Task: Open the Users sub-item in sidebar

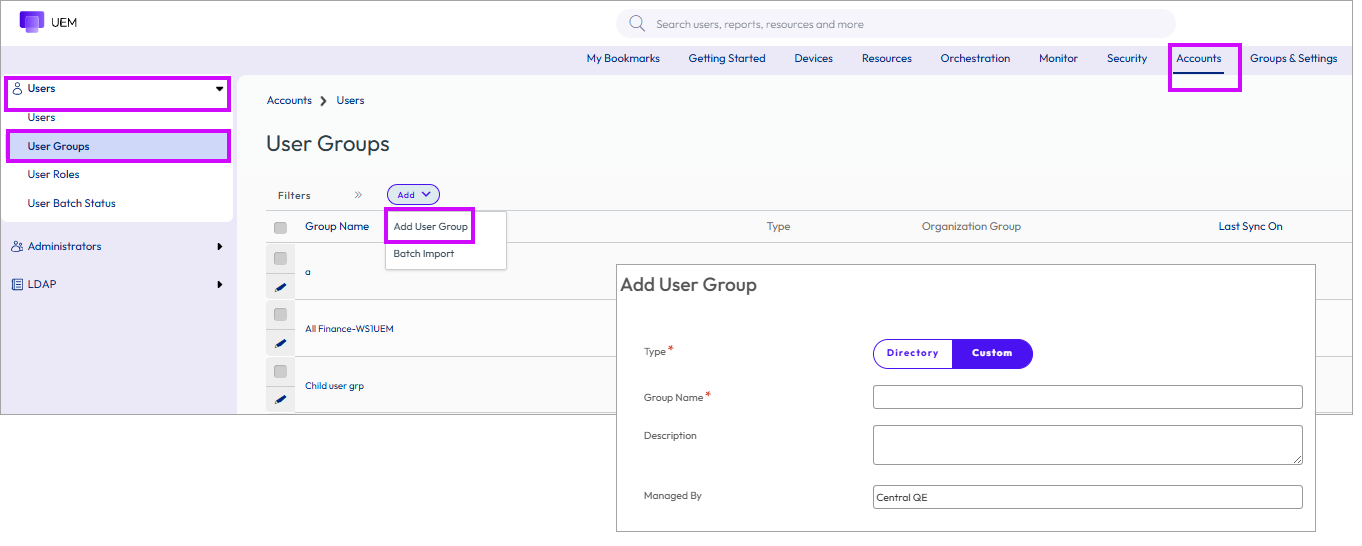Action: click(x=42, y=117)
